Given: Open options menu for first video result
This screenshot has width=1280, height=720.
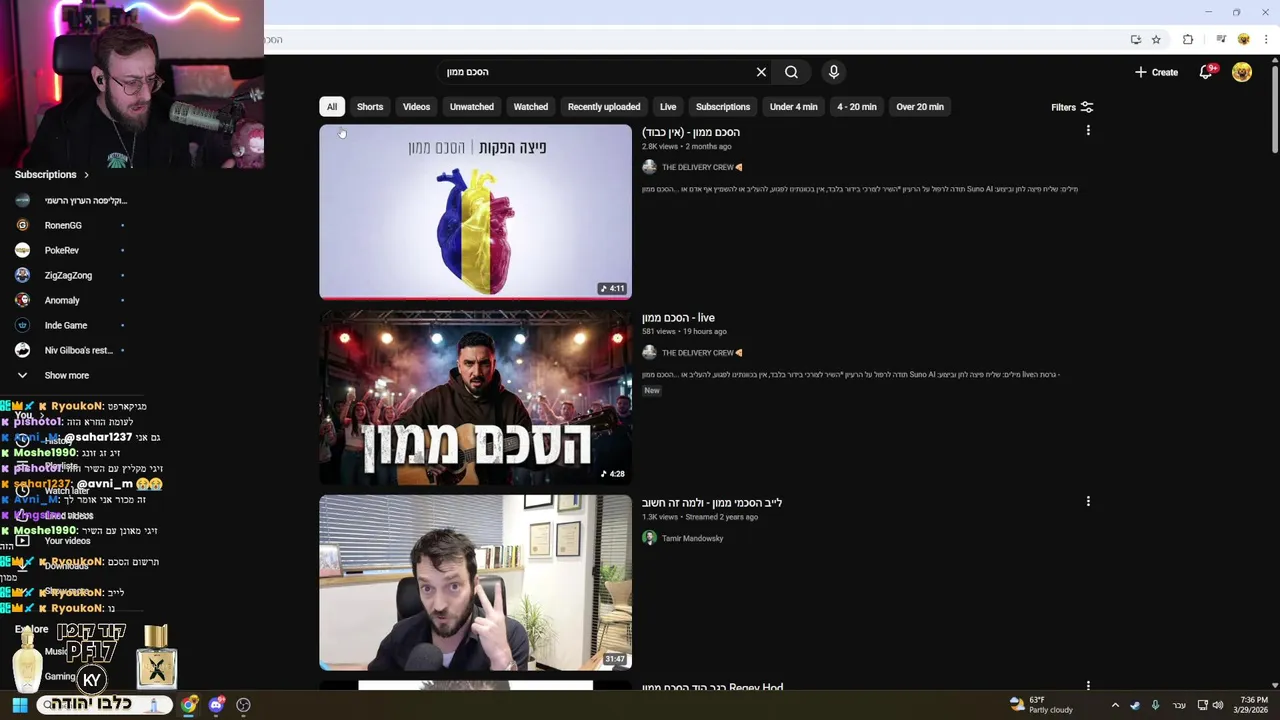Looking at the screenshot, I should pyautogui.click(x=1088, y=130).
